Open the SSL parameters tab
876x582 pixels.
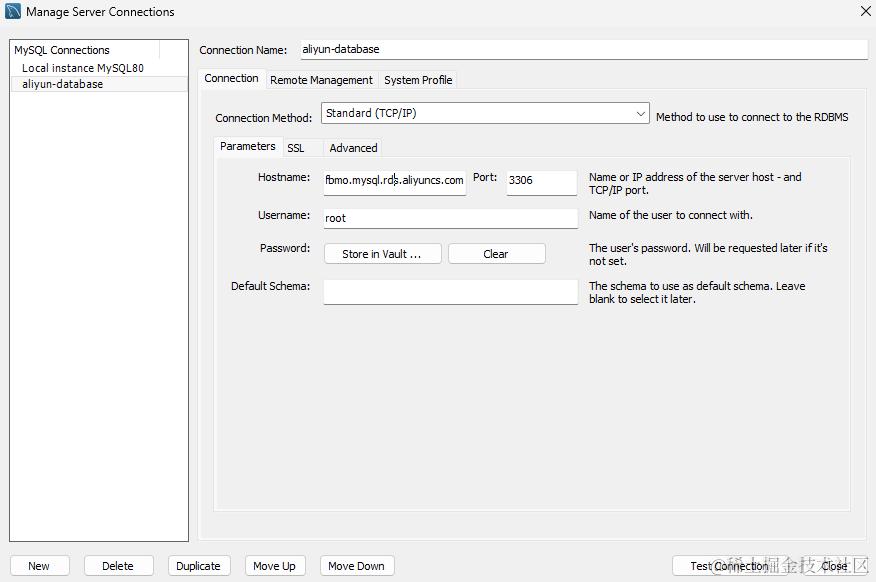tap(296, 148)
